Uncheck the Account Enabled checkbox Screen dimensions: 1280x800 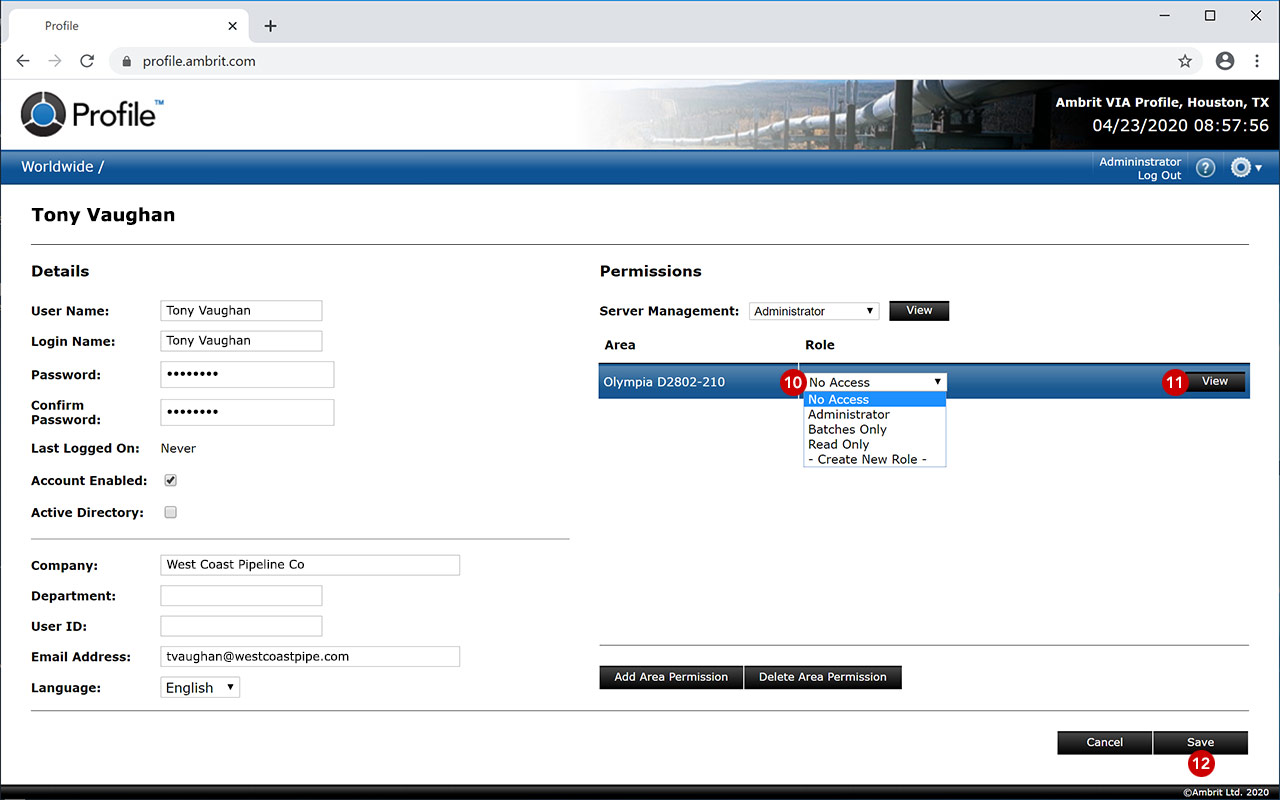click(170, 481)
